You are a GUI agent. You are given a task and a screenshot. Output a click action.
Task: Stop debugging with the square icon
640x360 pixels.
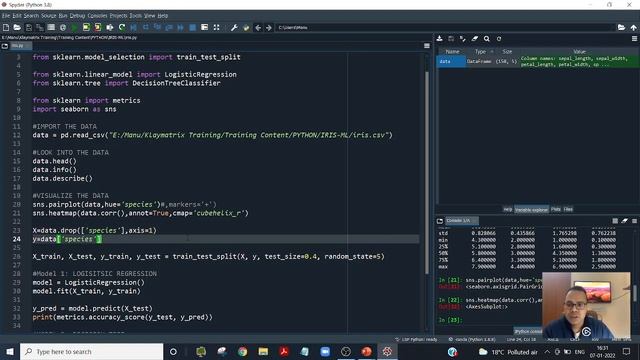193,27
